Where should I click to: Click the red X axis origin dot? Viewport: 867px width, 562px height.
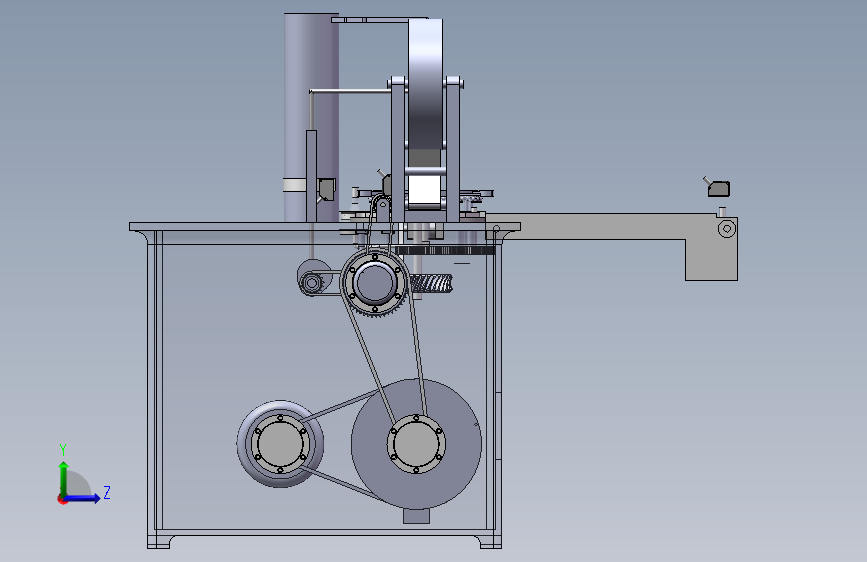click(x=62, y=499)
